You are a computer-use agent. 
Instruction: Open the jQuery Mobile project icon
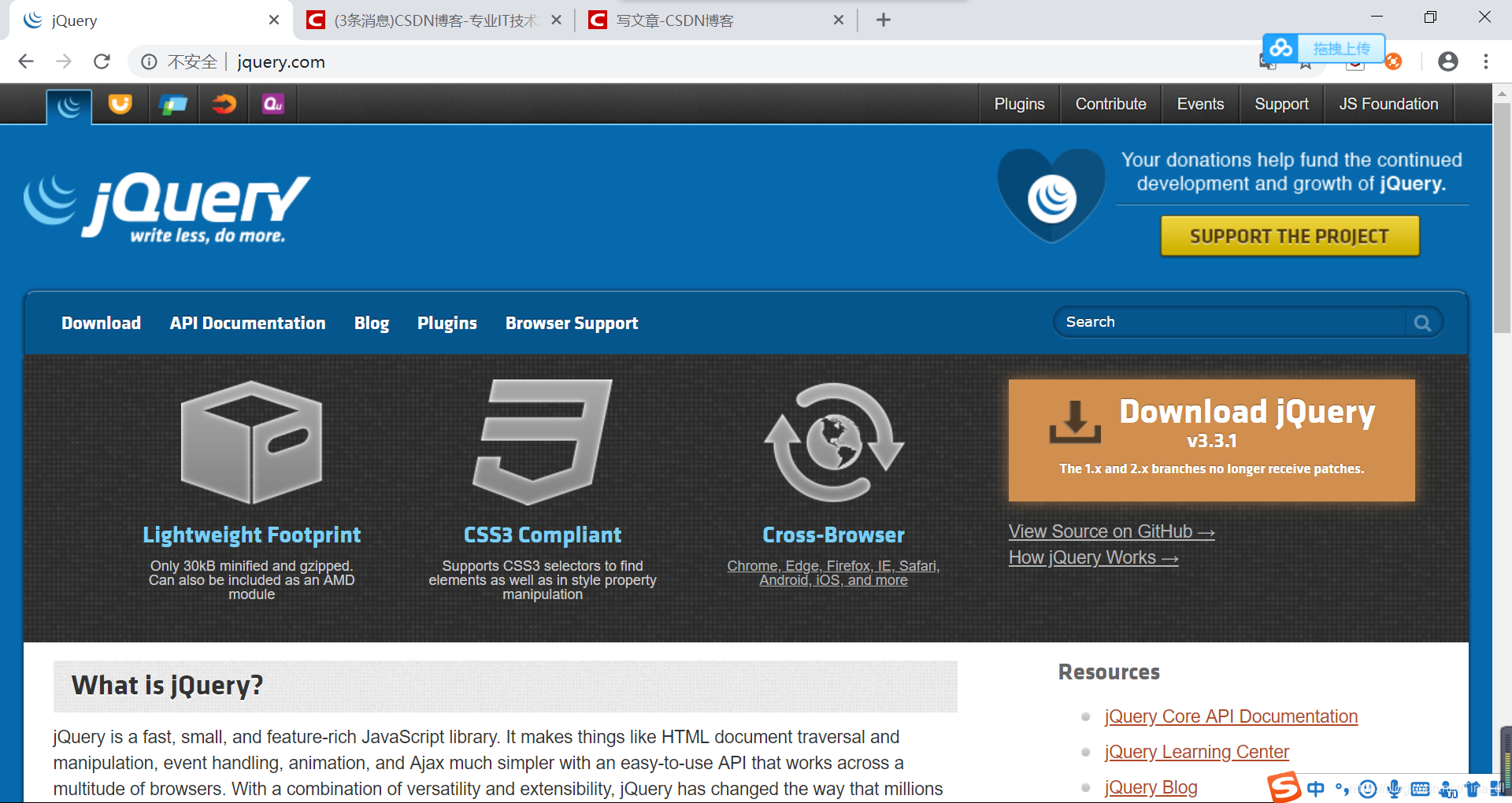click(x=173, y=104)
